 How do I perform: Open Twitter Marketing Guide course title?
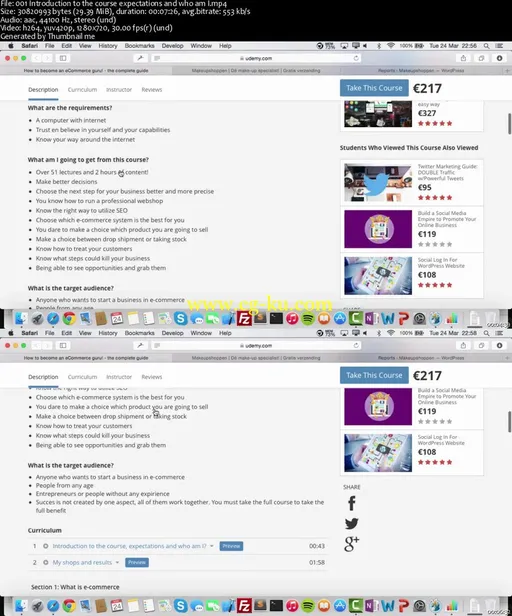[448, 172]
